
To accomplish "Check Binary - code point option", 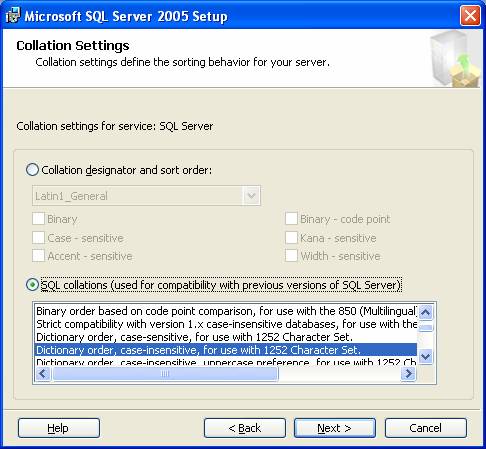I will click(291, 219).
